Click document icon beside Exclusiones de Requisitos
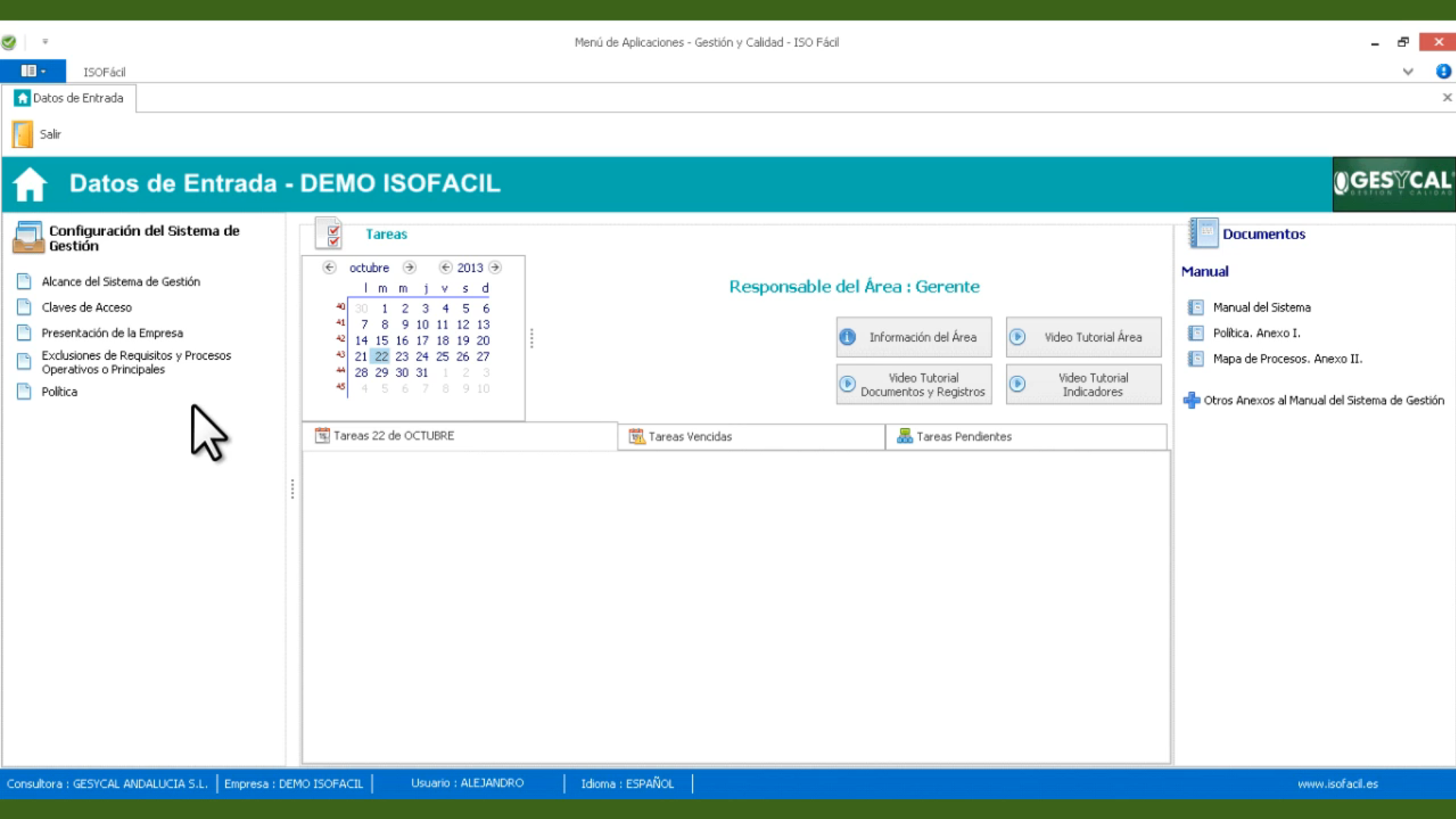The image size is (1456, 819). pos(24,361)
